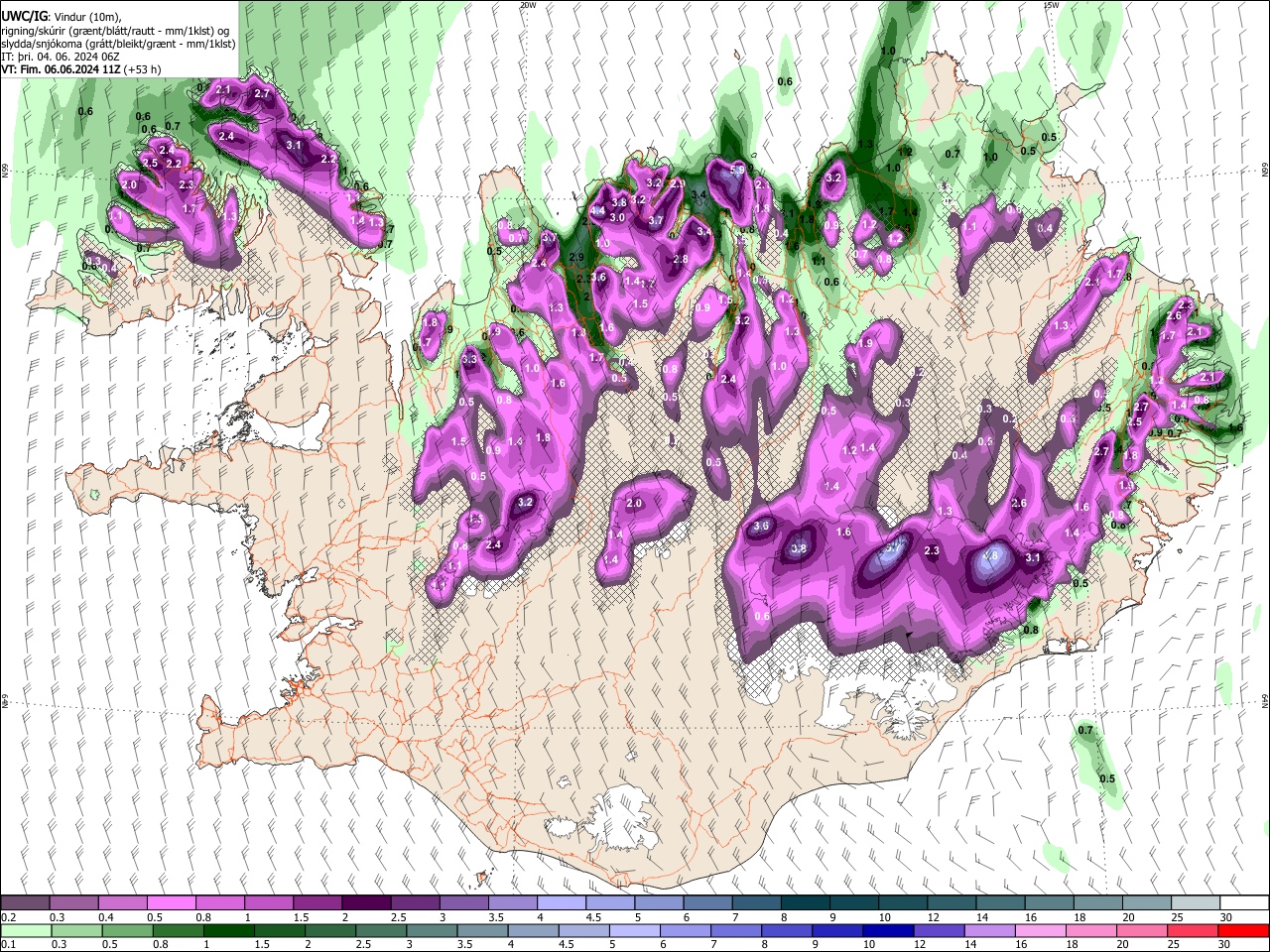Click the snow legend swatch between 0.3 and 0.4
The width and height of the screenshot is (1270, 952).
pyautogui.click(x=73, y=903)
